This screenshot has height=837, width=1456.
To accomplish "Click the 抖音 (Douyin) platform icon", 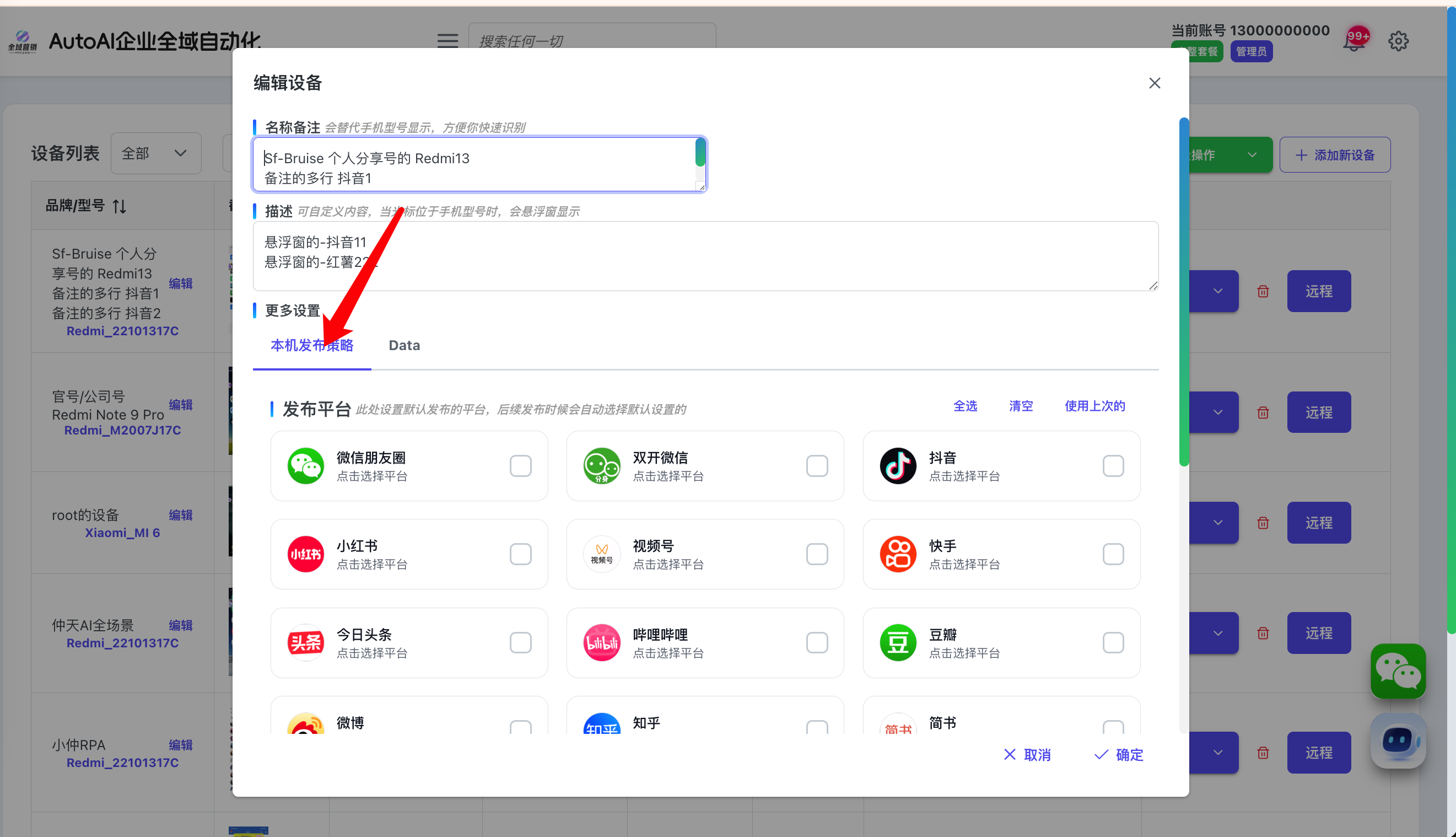I will tap(898, 465).
